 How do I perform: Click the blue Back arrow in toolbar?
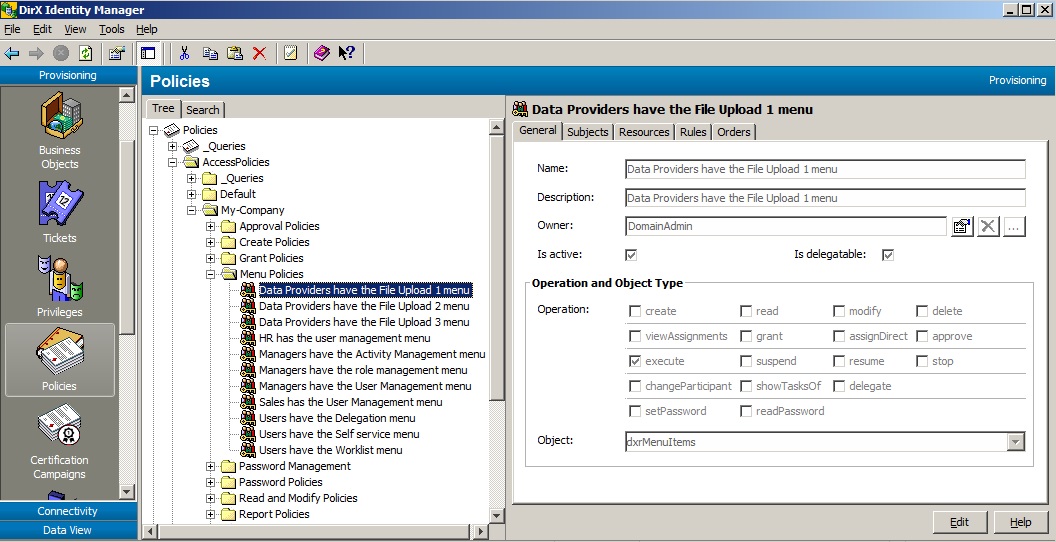[12, 53]
